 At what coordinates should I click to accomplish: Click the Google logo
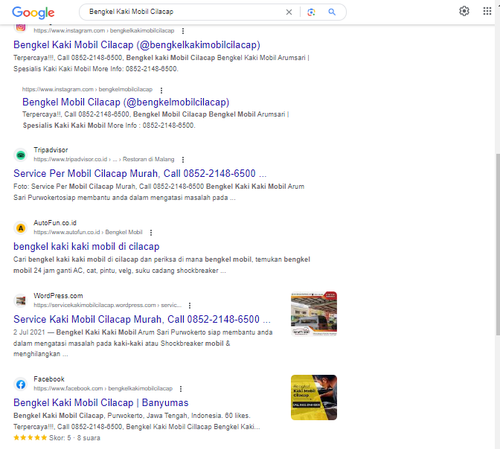pyautogui.click(x=33, y=13)
